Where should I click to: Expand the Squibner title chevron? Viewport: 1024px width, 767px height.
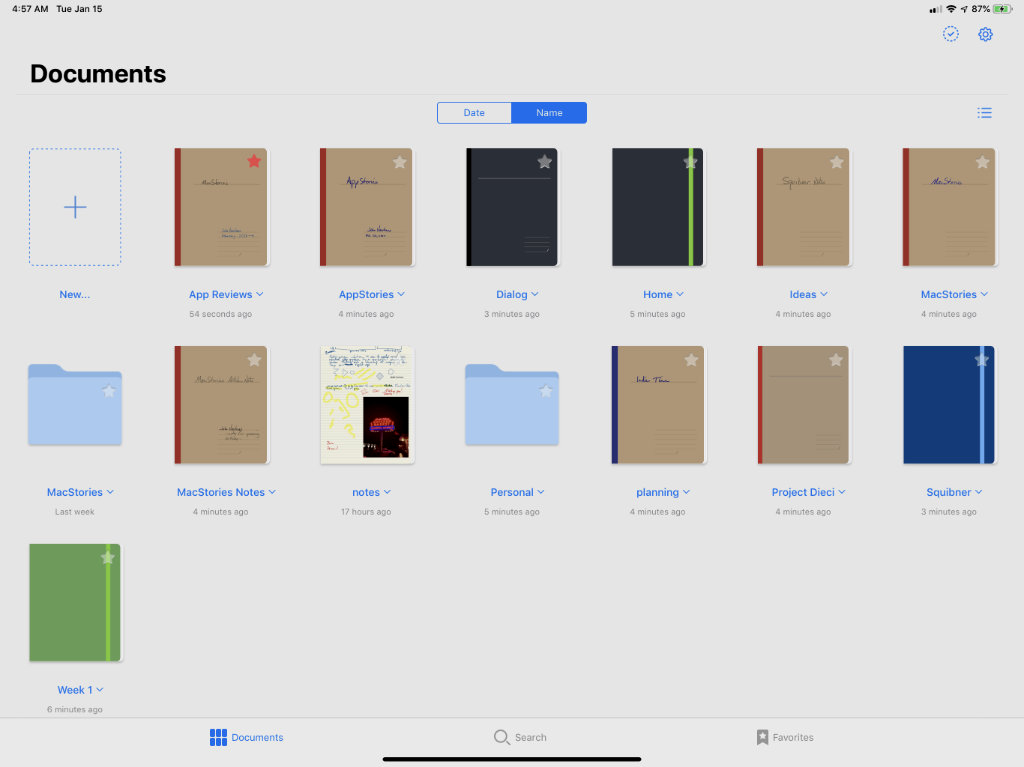978,492
